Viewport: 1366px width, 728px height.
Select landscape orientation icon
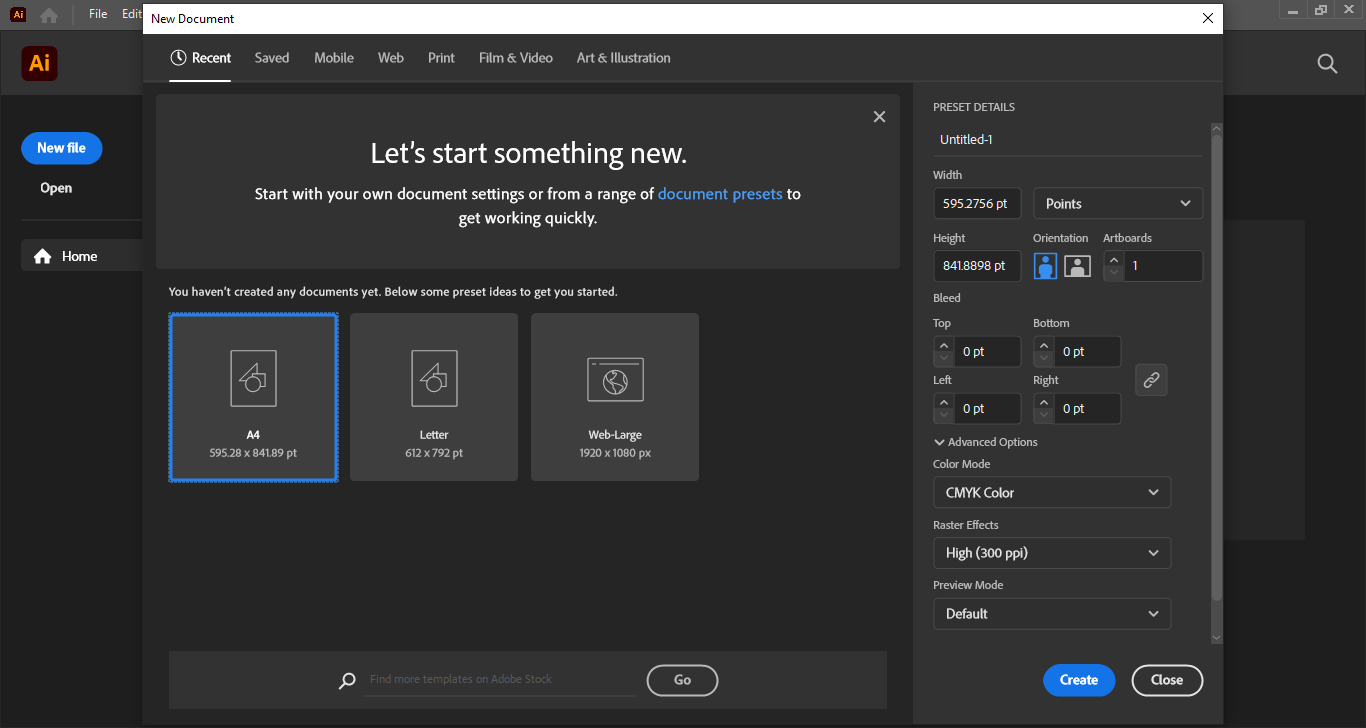(1077, 266)
